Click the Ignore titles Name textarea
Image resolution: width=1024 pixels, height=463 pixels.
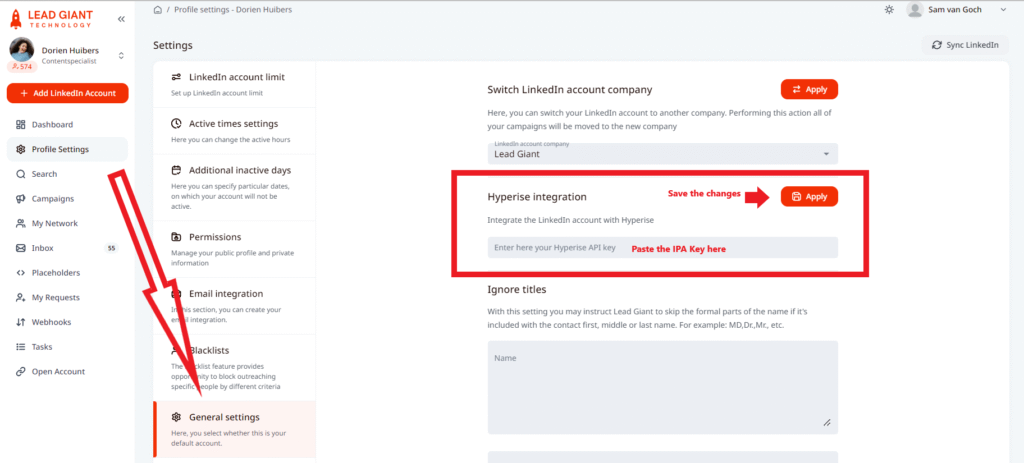662,387
